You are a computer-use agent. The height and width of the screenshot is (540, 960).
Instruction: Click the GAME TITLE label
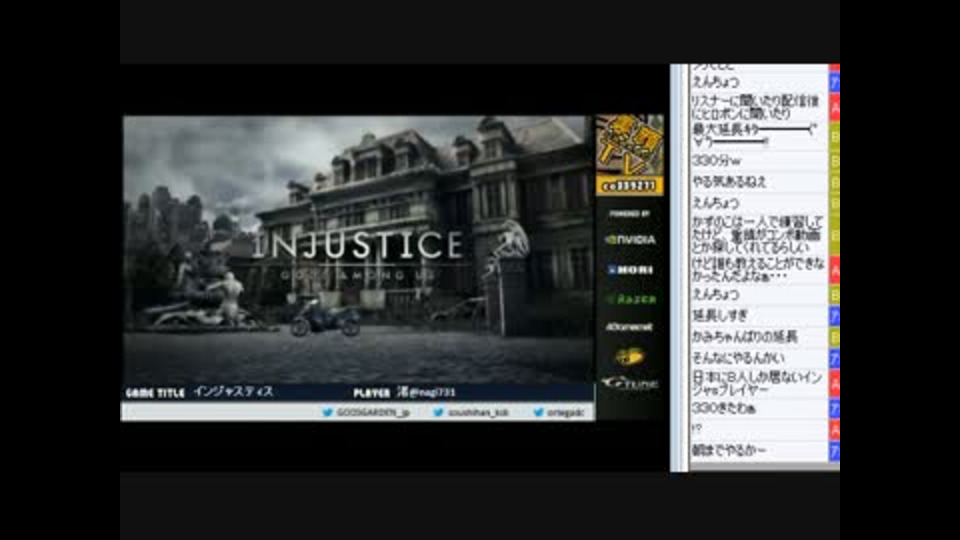pos(155,393)
